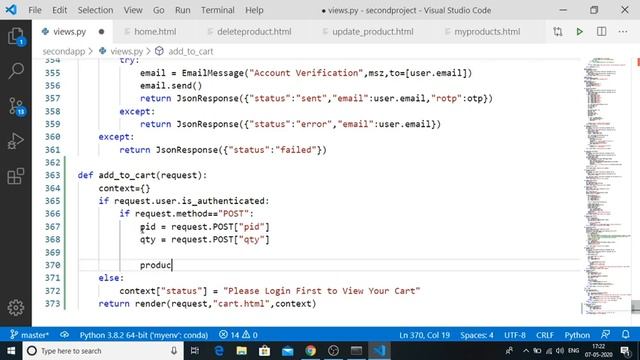Launch Microsoft Edge from taskbar

[219, 351]
